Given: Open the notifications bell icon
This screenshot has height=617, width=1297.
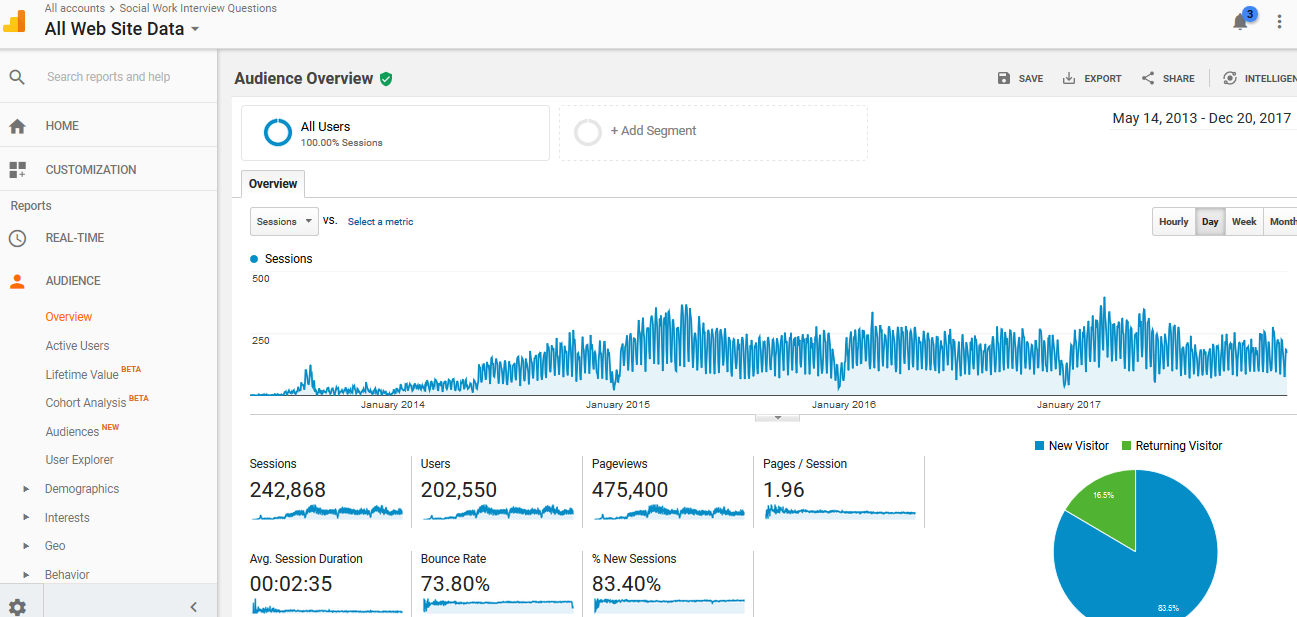Looking at the screenshot, I should [x=1240, y=22].
